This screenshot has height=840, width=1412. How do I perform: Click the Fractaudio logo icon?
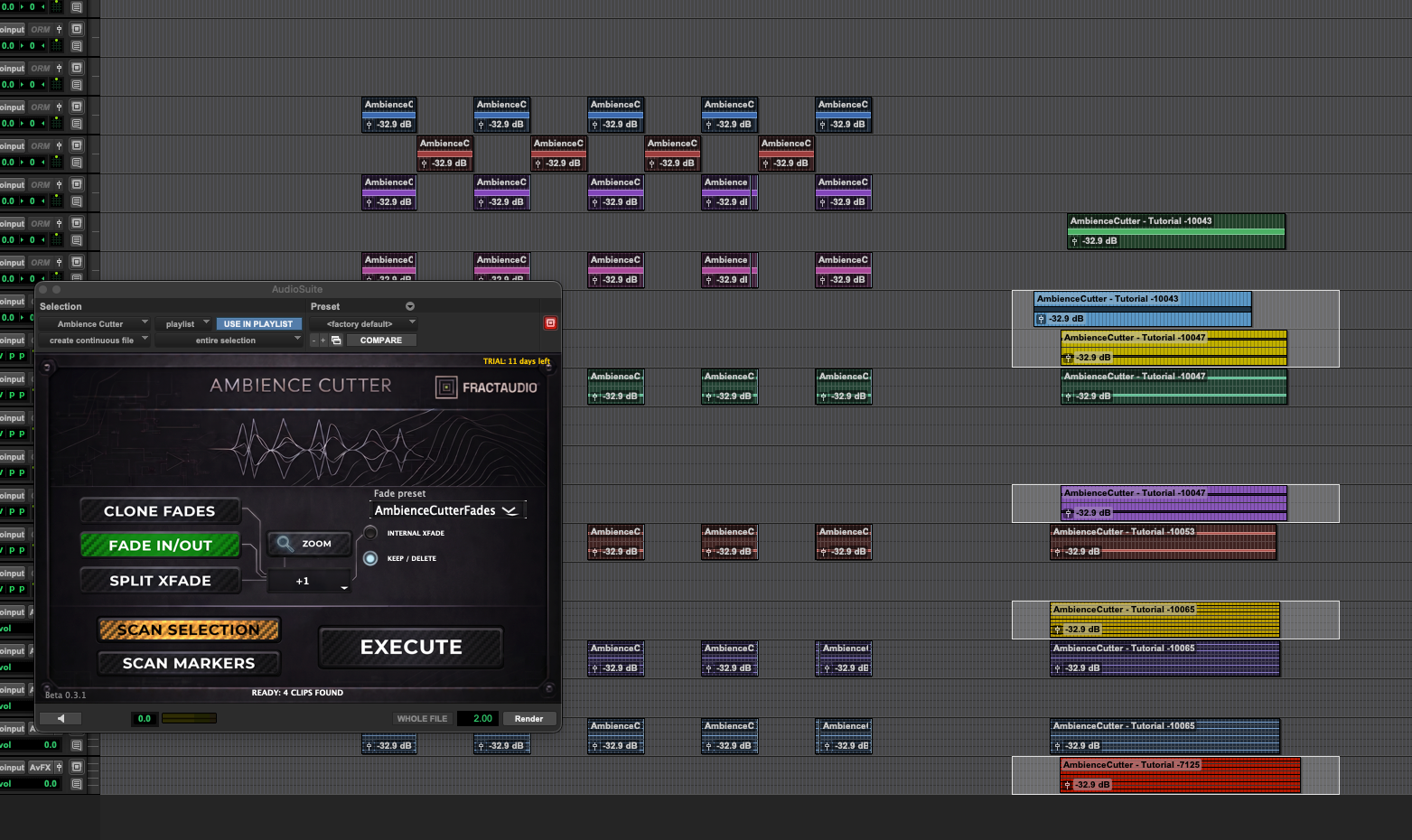pyautogui.click(x=446, y=387)
